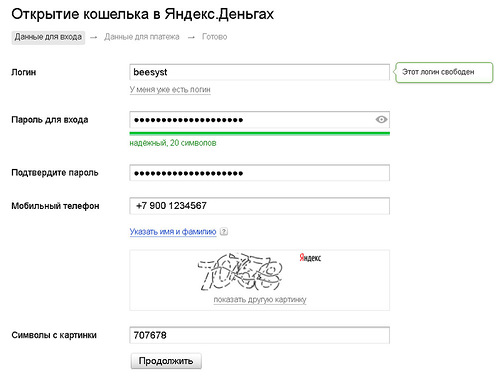
Task: Click the 'Мобильный телефон' label
Action: coord(55,206)
